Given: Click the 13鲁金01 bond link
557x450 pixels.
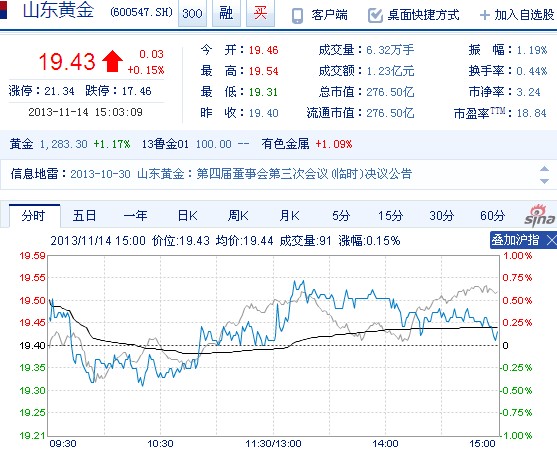Looking at the screenshot, I should [x=165, y=144].
